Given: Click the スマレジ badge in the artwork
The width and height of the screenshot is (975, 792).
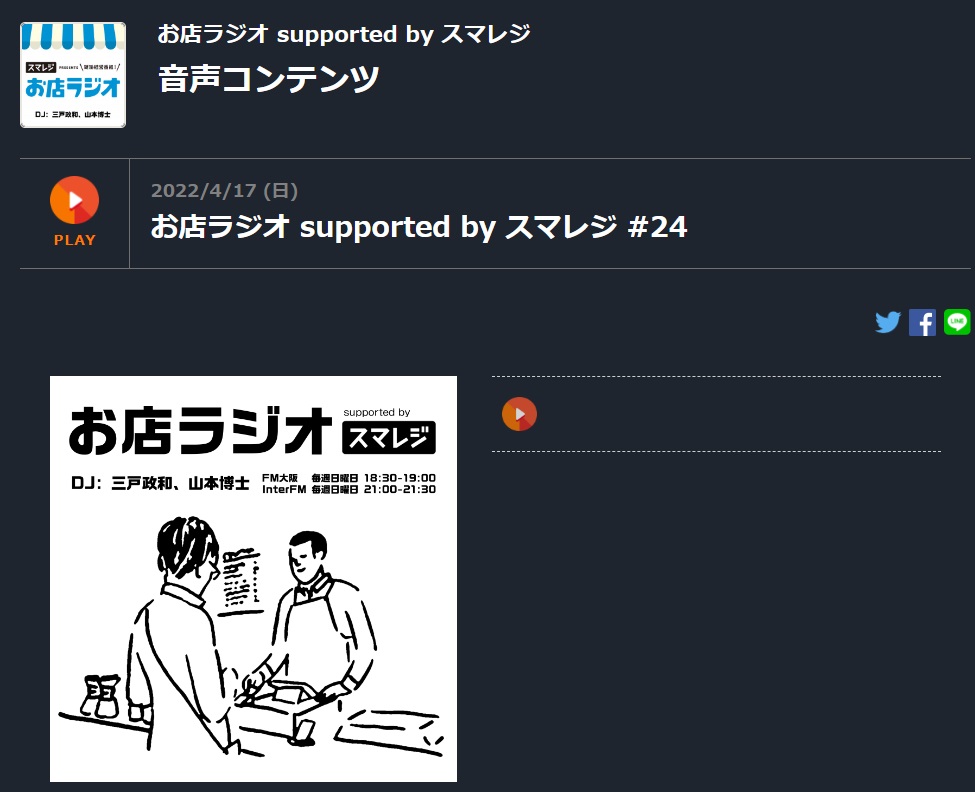Looking at the screenshot, I should coord(389,438).
